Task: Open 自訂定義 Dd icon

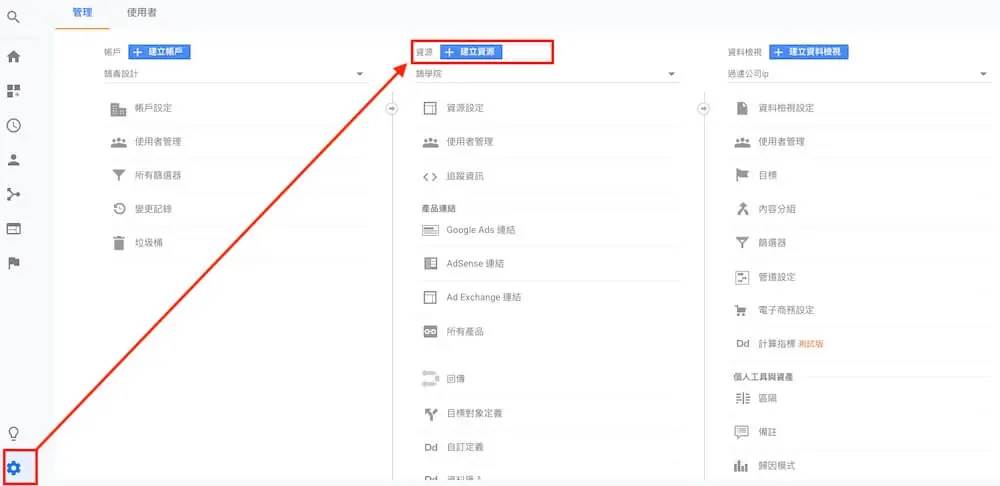Action: [x=430, y=448]
